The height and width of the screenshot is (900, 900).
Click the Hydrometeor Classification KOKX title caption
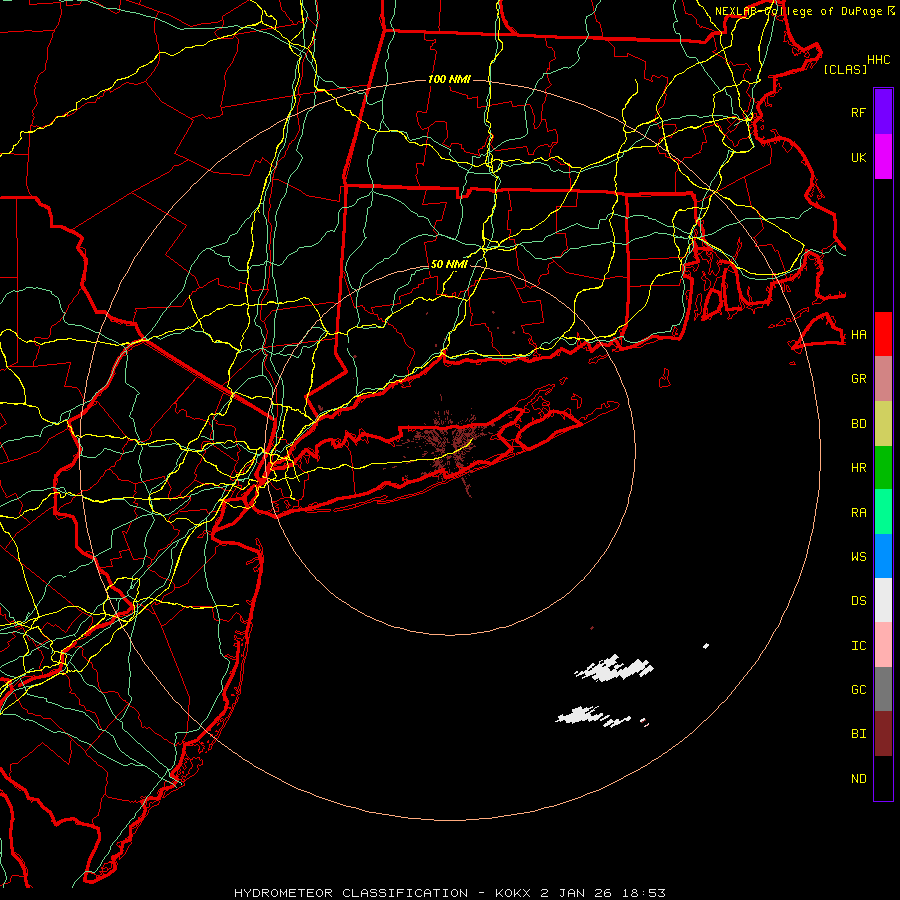click(x=449, y=893)
